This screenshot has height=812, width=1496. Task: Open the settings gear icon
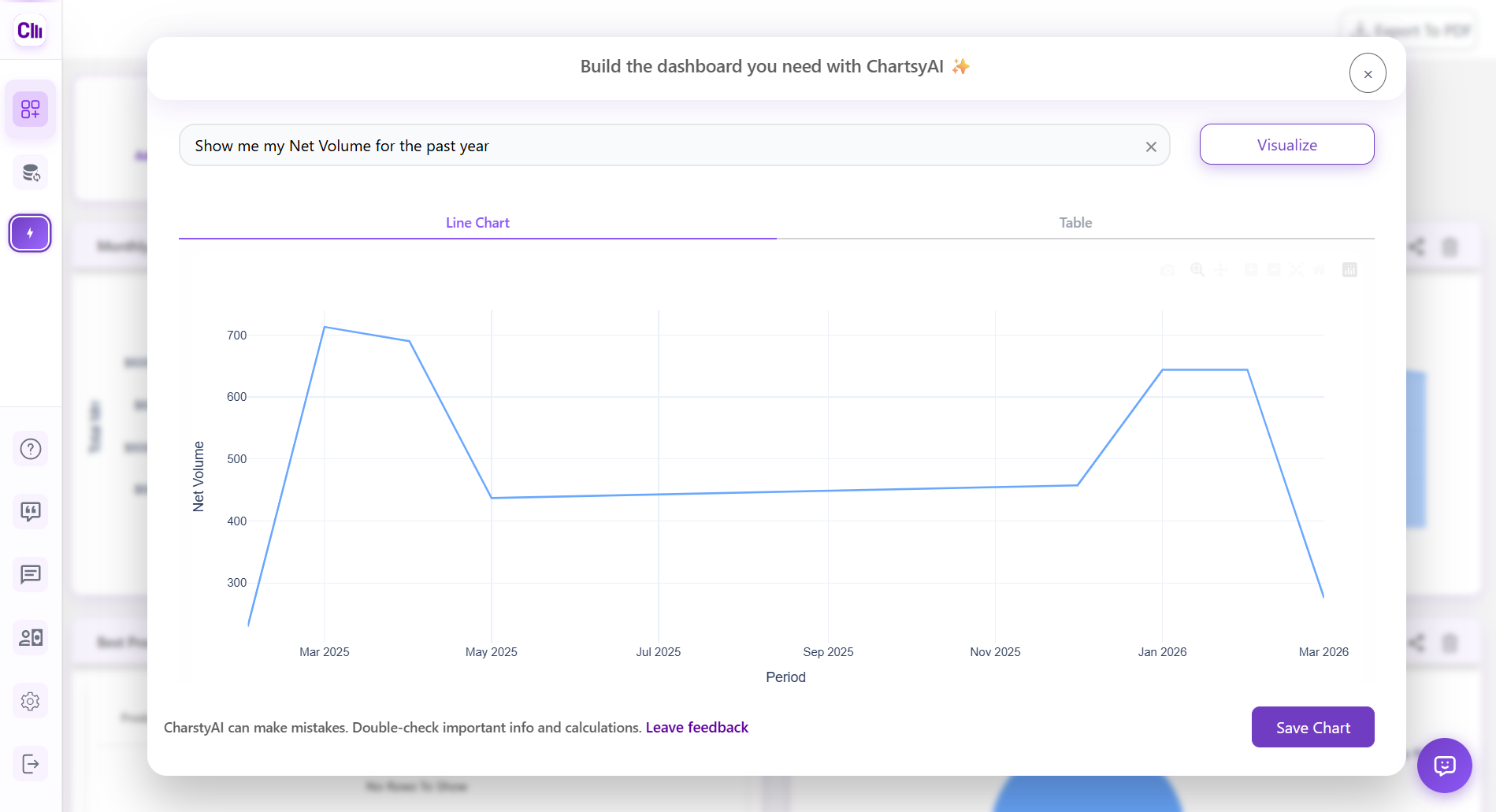coord(30,701)
